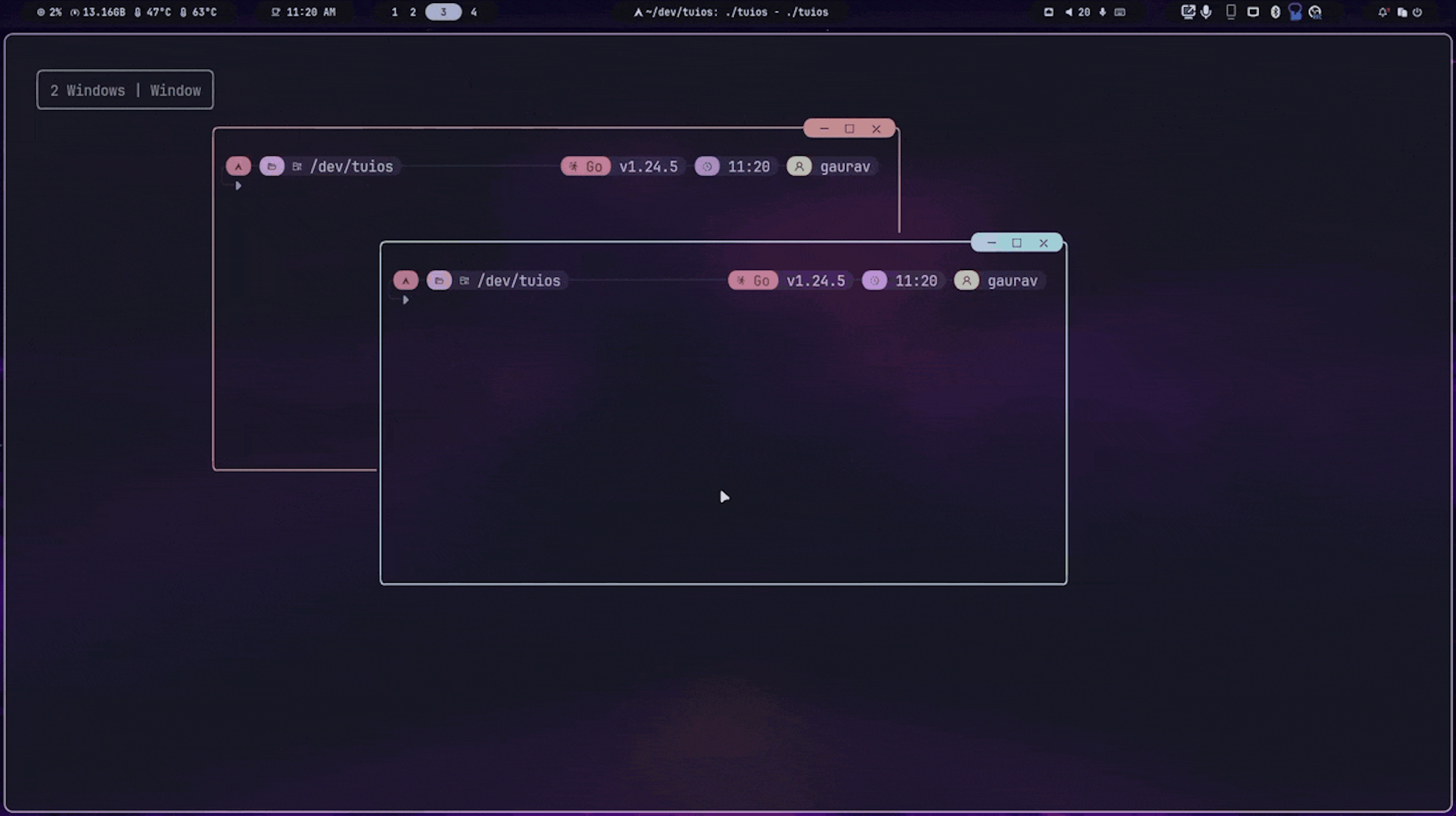This screenshot has width=1456, height=816.
Task: Switch to workspace 4
Action: (473, 12)
